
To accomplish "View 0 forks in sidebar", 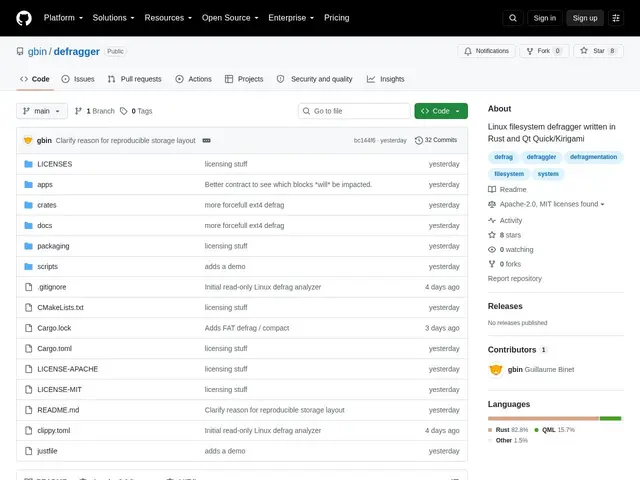I will pos(504,264).
